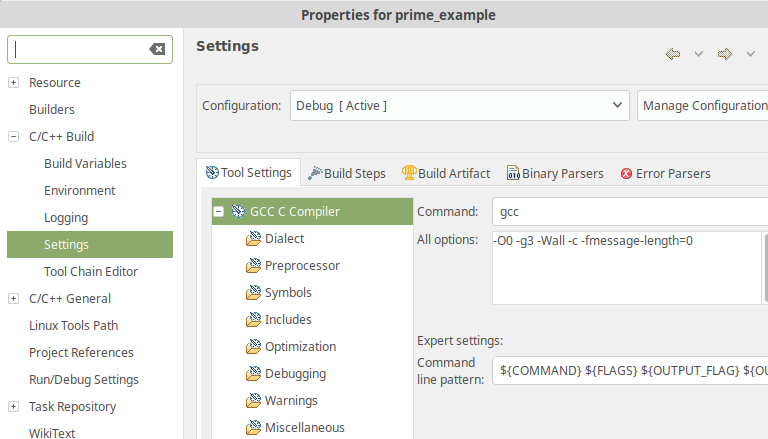Click the All options scrollbar
768x439 pixels.
(765, 268)
